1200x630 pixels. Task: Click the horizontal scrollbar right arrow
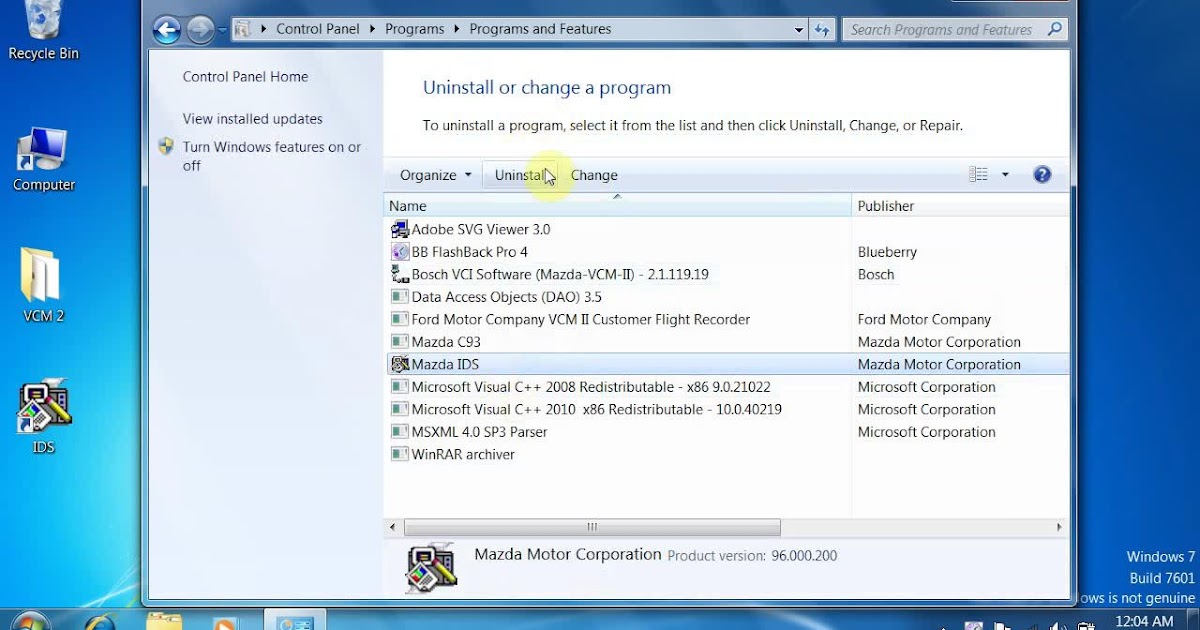click(1060, 527)
